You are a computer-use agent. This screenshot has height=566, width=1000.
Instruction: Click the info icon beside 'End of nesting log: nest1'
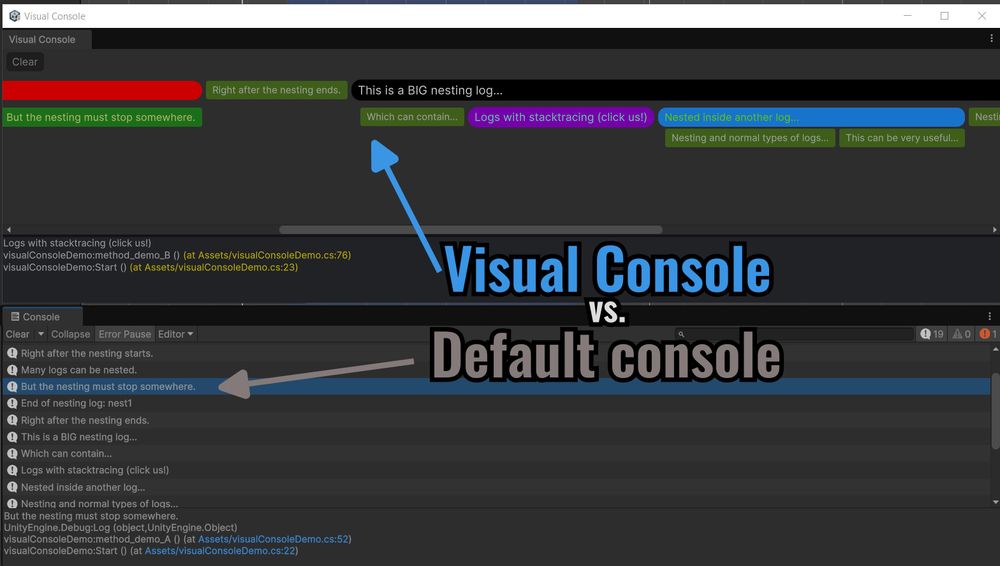tap(12, 403)
